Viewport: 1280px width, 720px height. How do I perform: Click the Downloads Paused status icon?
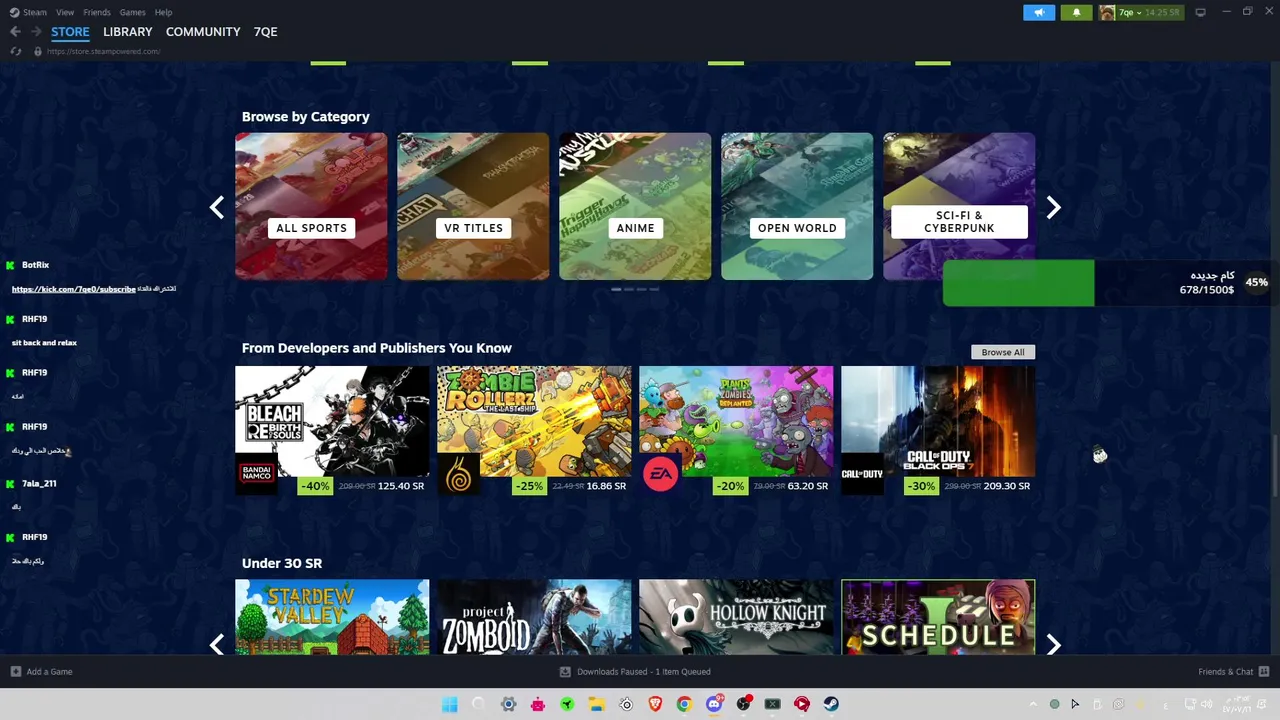tap(565, 672)
